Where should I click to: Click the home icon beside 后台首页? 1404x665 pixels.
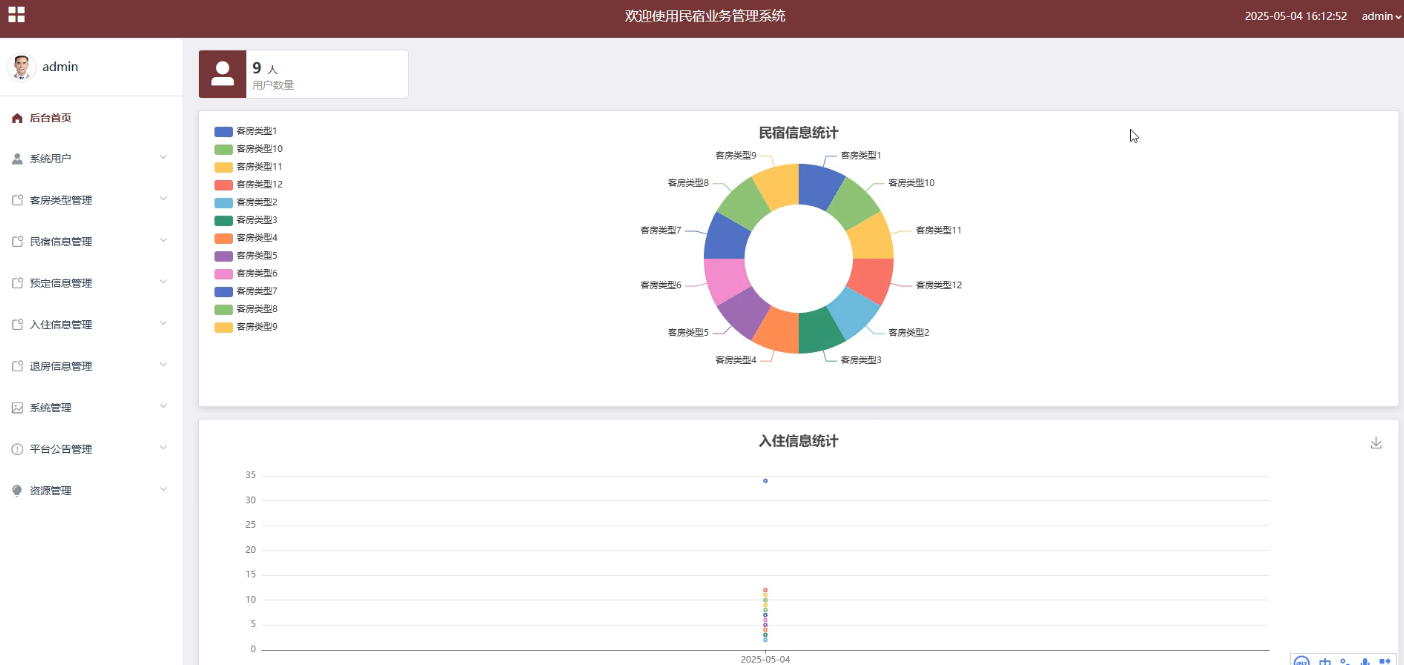(17, 118)
